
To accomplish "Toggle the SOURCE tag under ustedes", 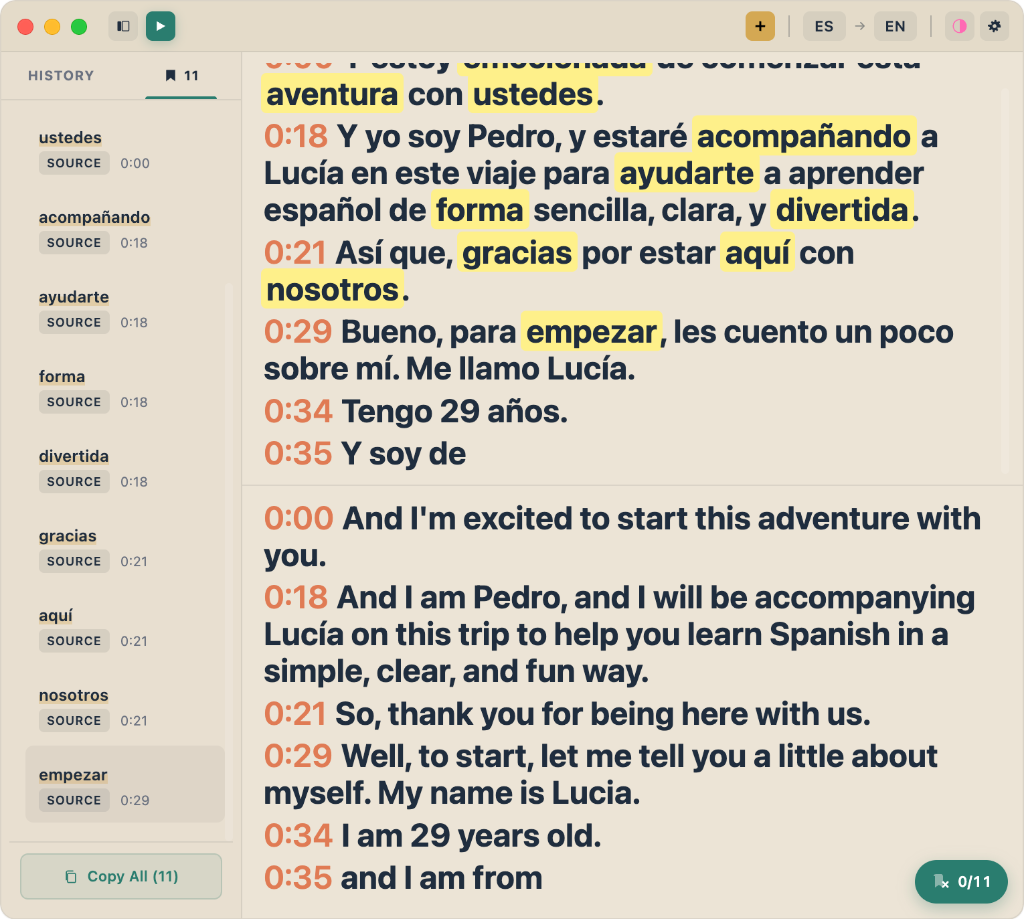I will point(74,162).
